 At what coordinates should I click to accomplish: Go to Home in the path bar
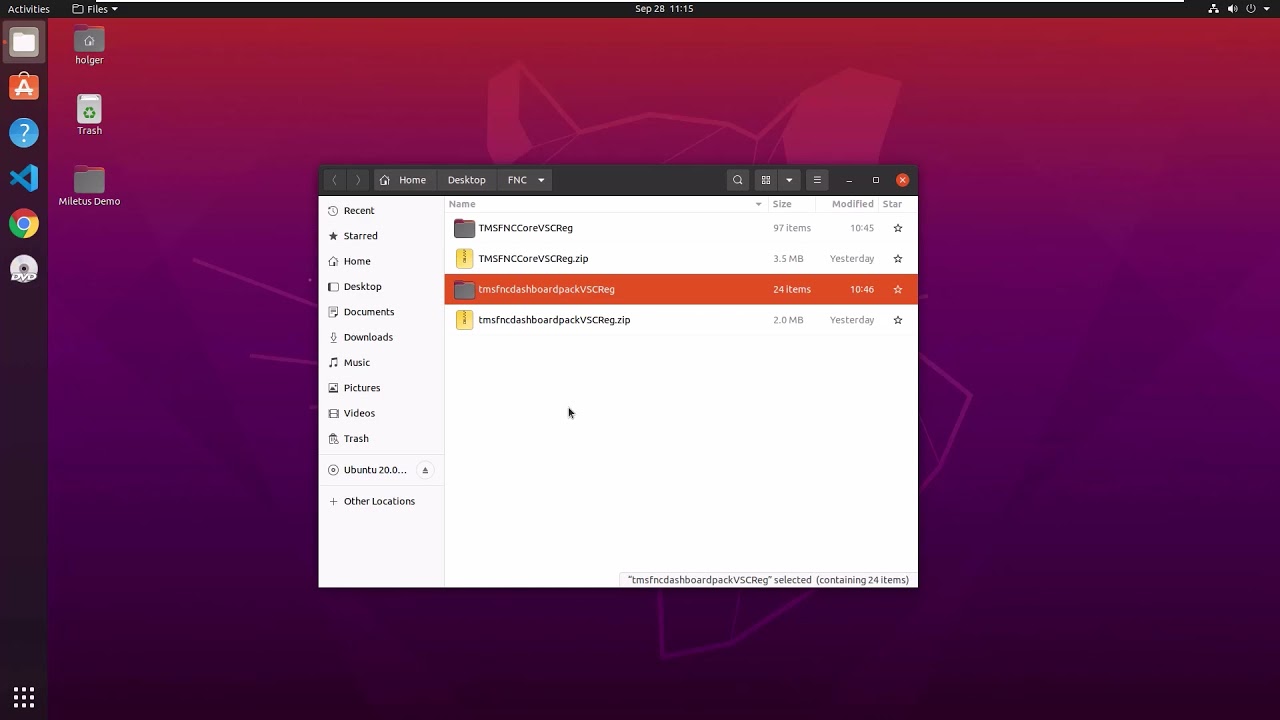403,180
